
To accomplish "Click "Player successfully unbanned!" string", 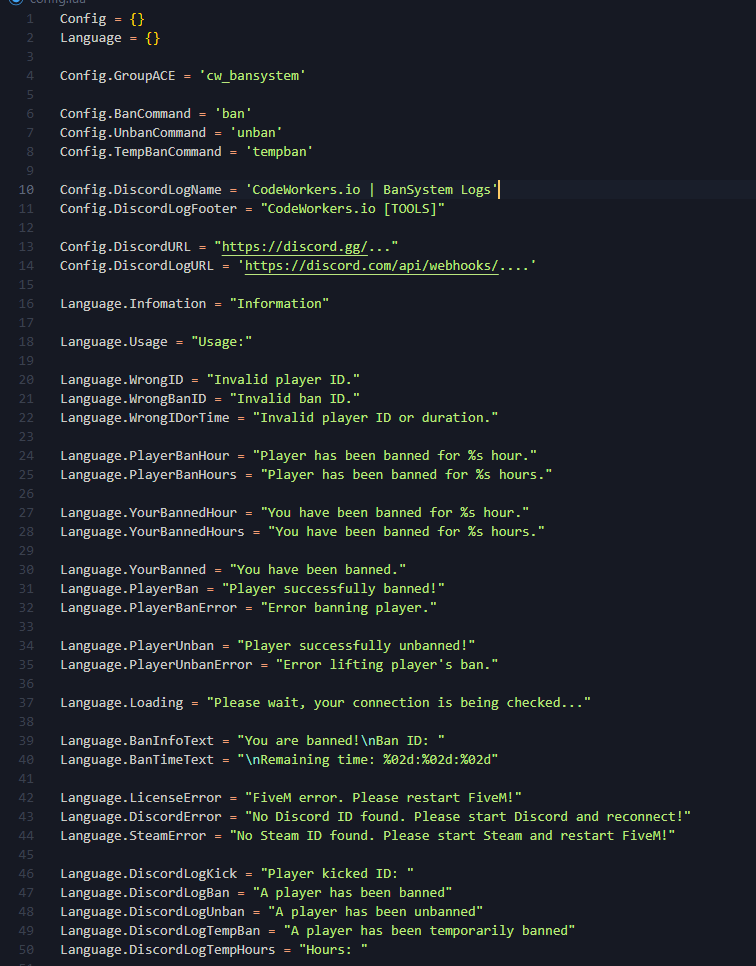I will click(356, 646).
